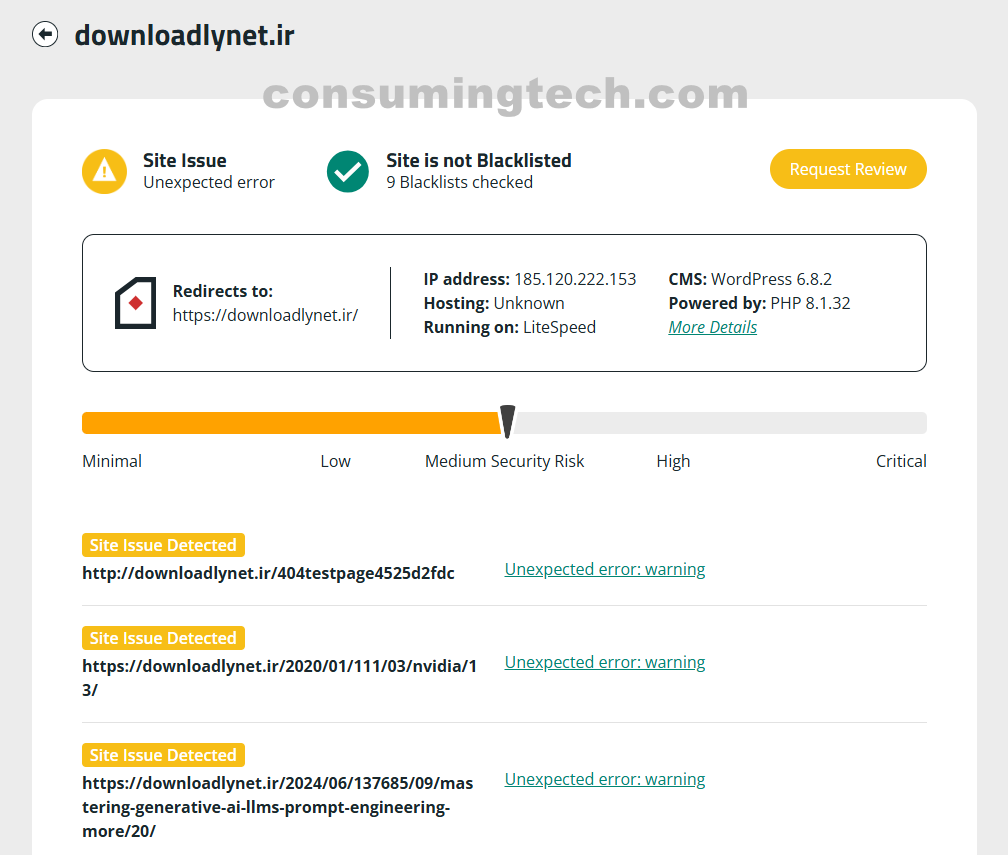This screenshot has width=1008, height=855.
Task: Click the yellow warning triangle icon
Action: (x=104, y=171)
